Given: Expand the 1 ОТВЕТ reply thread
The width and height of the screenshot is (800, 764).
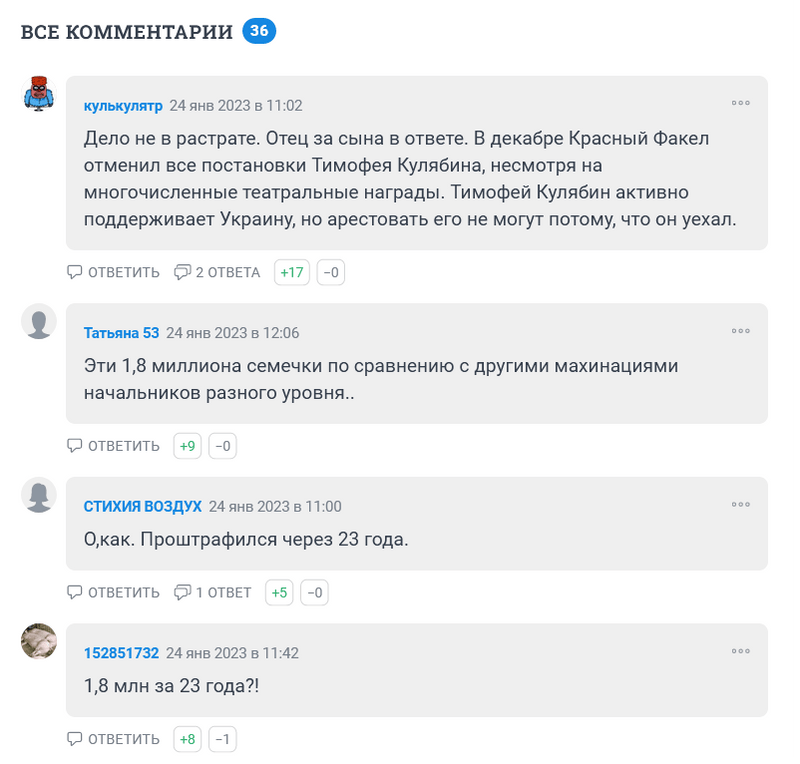Looking at the screenshot, I should pyautogui.click(x=213, y=592).
